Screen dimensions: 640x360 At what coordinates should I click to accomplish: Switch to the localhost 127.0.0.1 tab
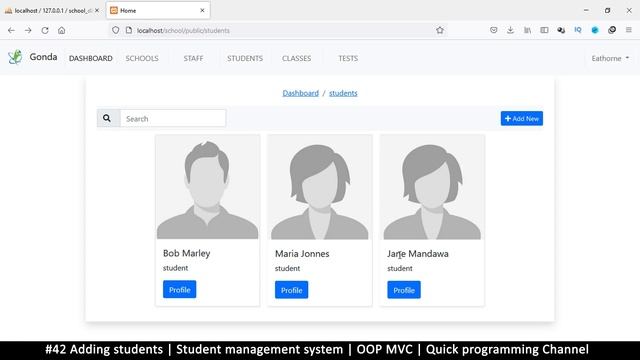click(x=52, y=11)
